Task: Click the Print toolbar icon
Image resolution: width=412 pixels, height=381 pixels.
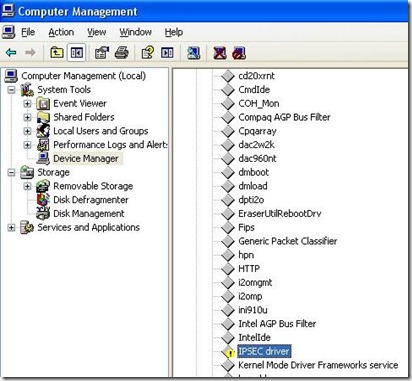Action: (x=122, y=53)
